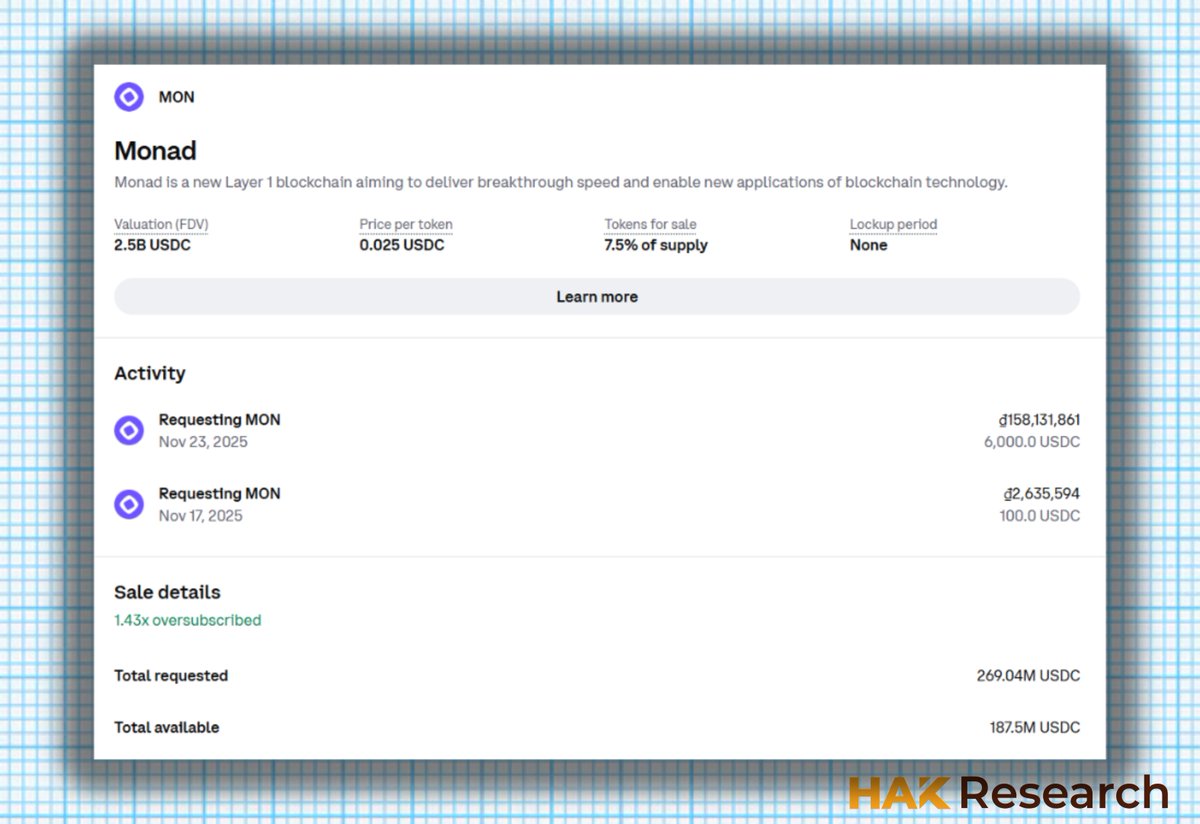
Task: Click the Sale details section heading
Action: [167, 592]
